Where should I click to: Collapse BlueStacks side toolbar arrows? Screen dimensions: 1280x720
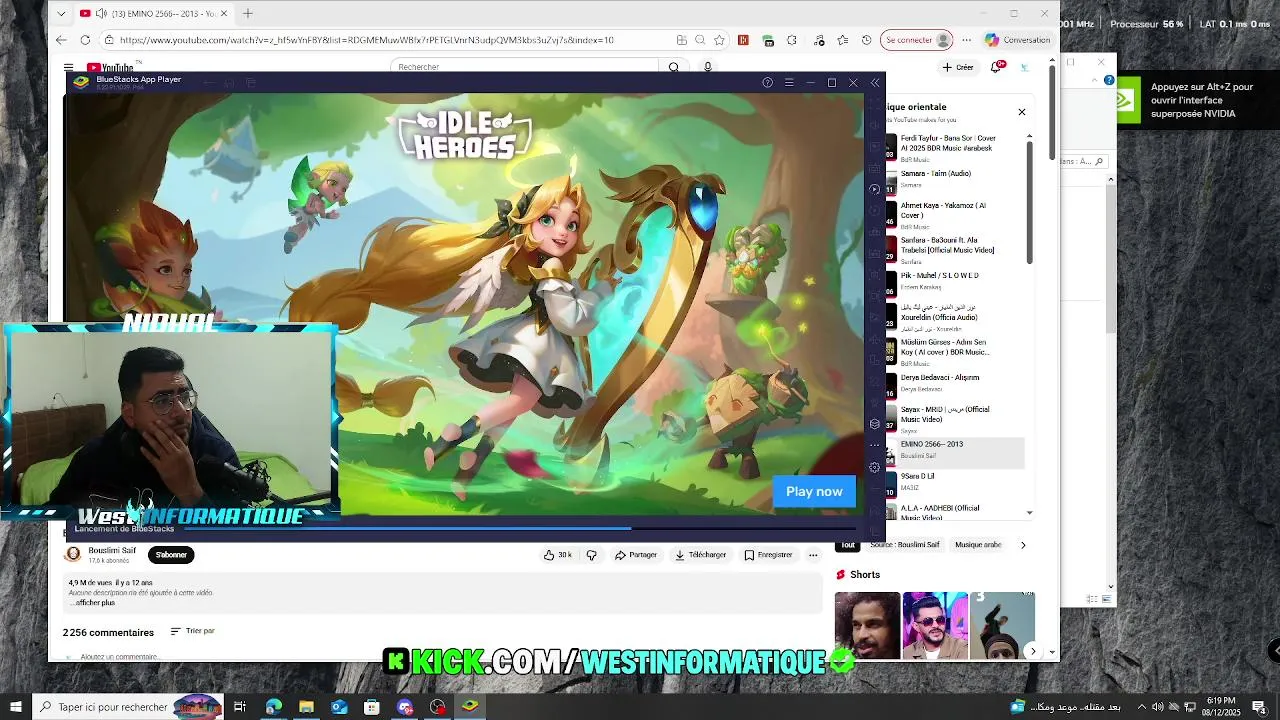[875, 83]
